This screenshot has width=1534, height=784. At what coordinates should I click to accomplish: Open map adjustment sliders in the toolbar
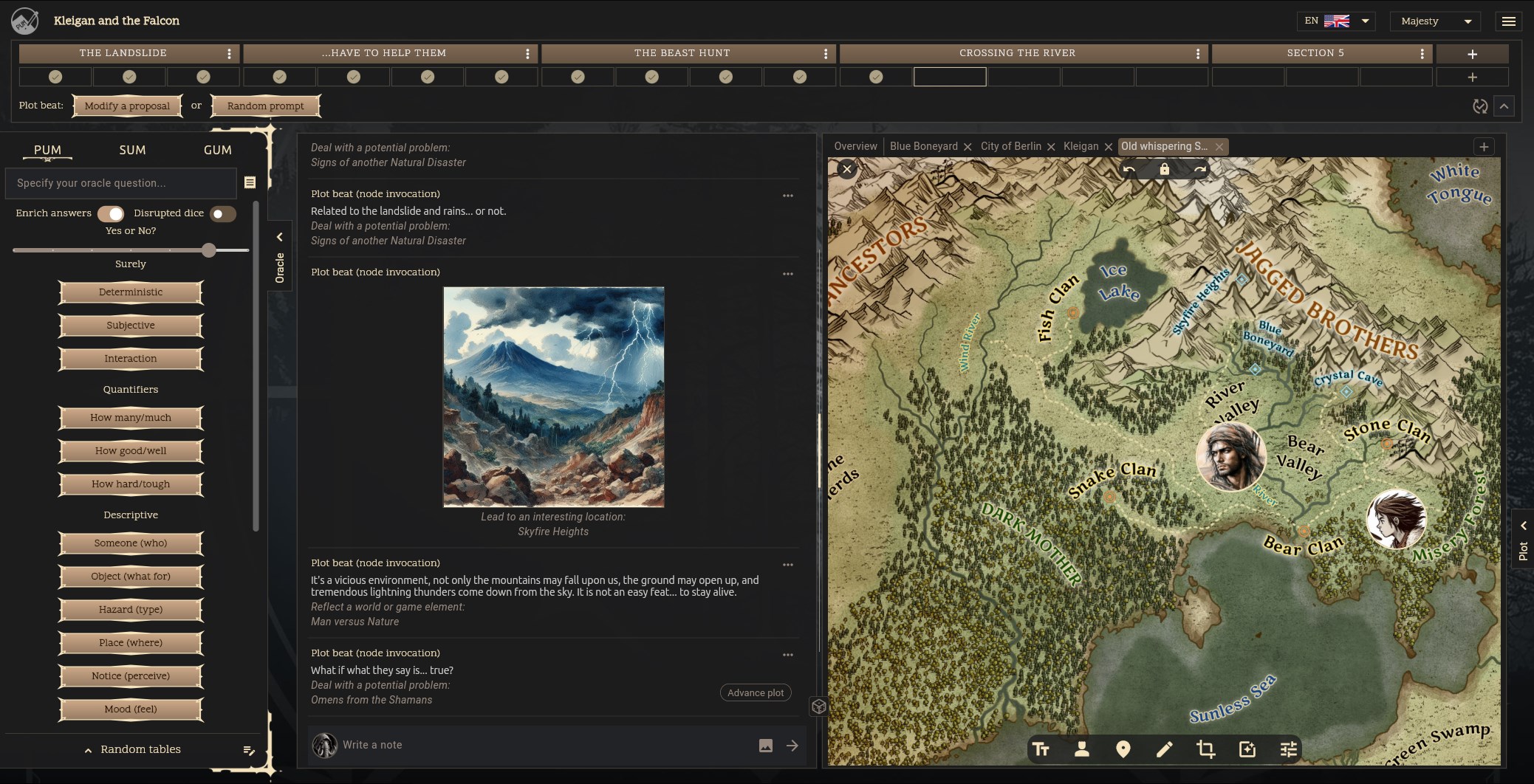pyautogui.click(x=1288, y=749)
